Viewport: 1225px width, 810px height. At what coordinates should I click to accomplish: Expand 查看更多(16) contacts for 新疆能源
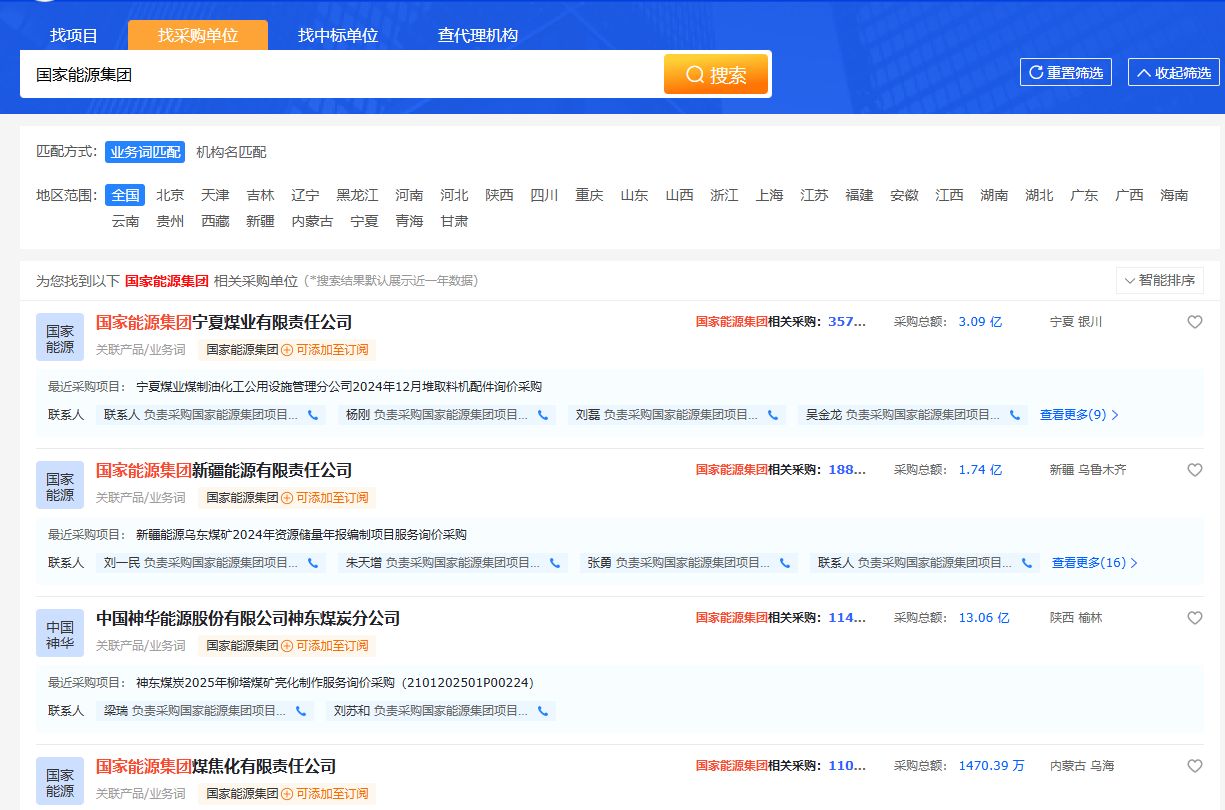pos(1095,563)
